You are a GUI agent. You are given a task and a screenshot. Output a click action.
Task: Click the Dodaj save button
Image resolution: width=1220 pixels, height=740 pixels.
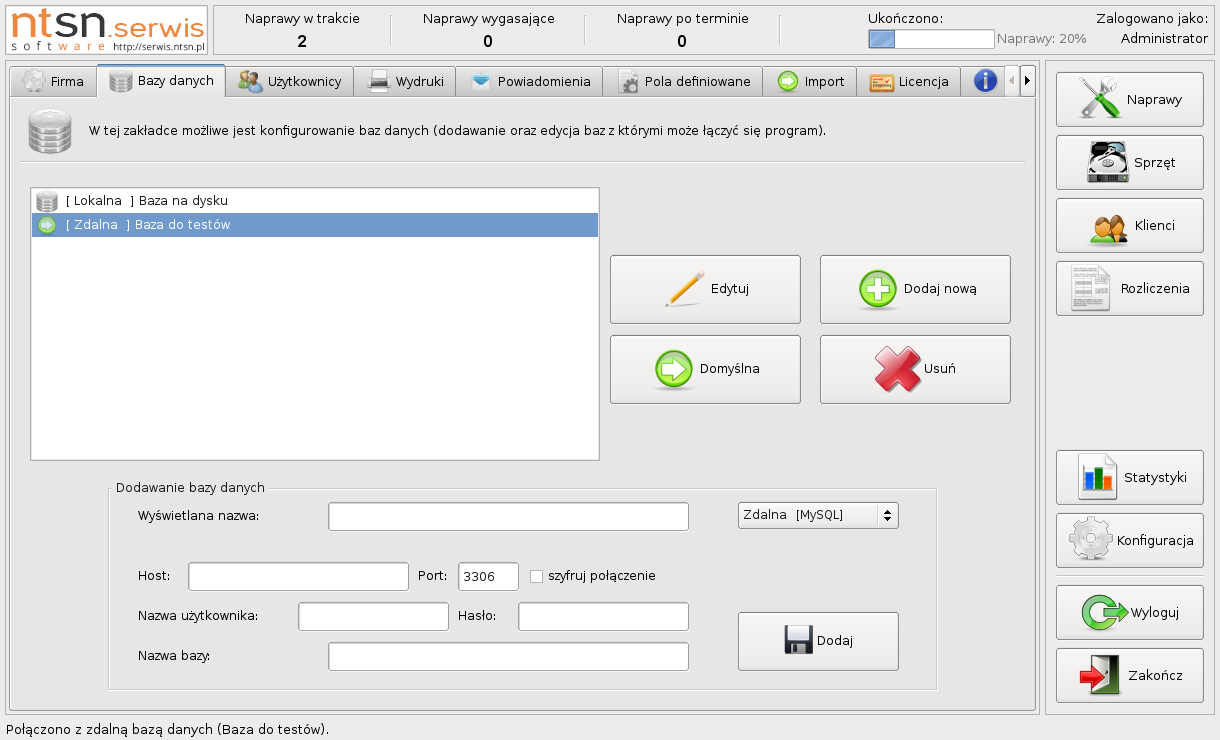[817, 641]
